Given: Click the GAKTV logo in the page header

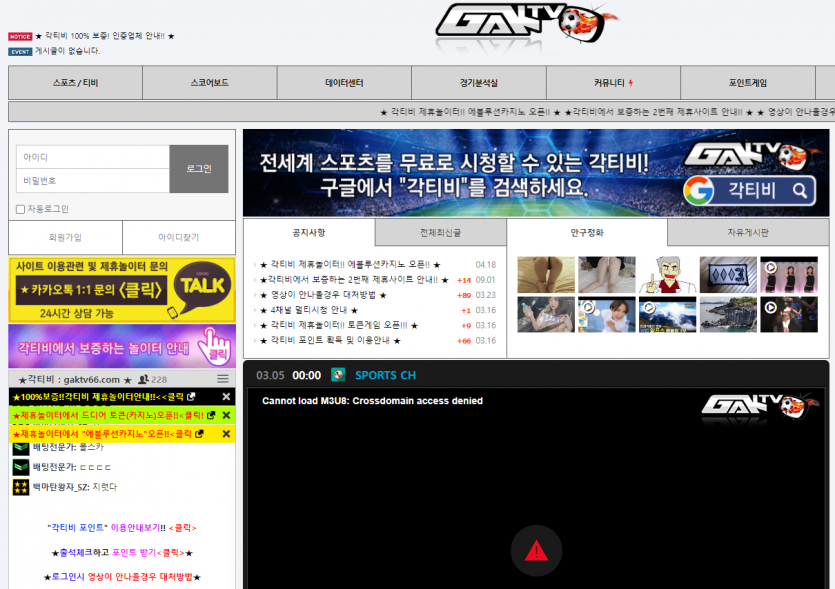Looking at the screenshot, I should point(527,24).
